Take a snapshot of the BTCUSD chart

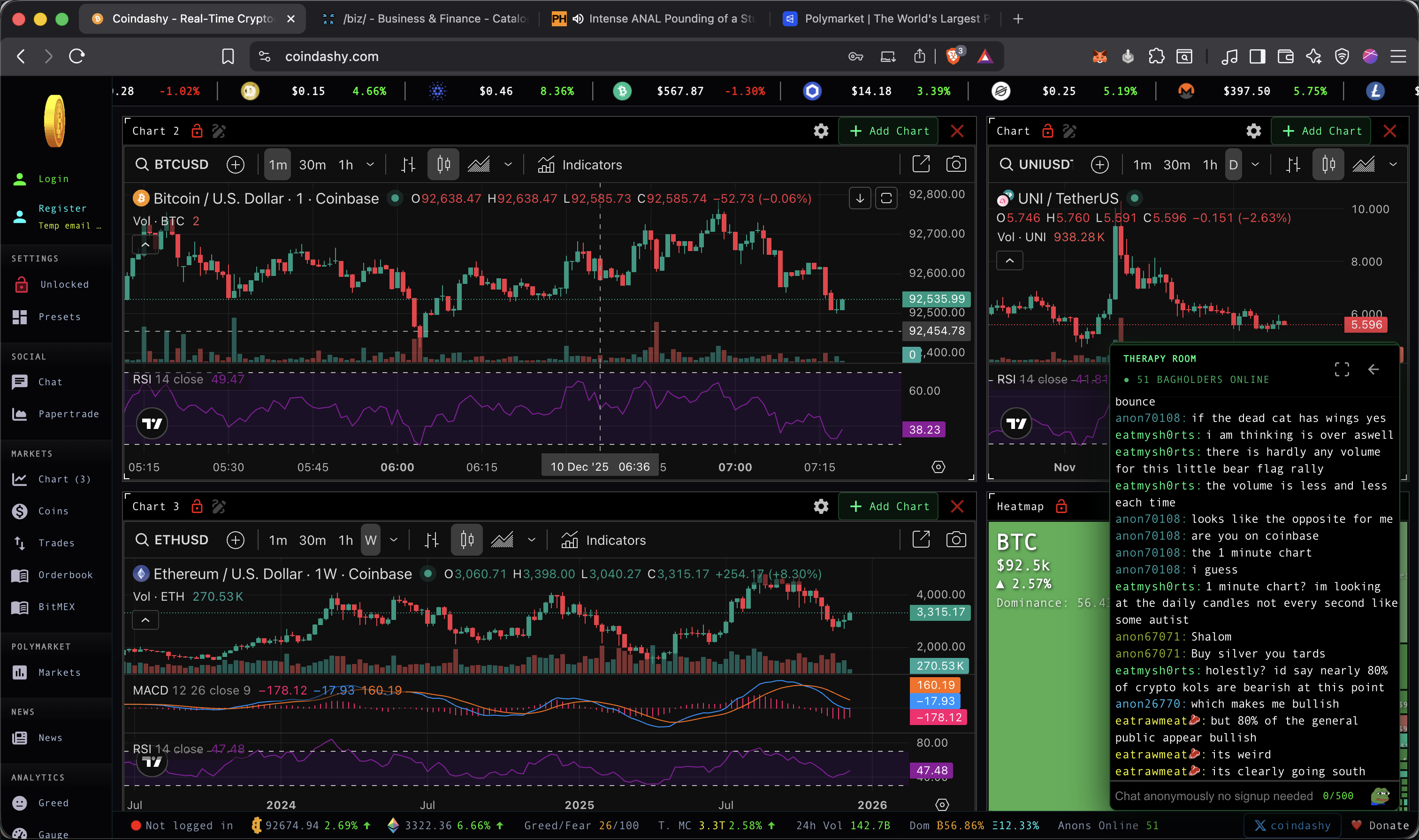pos(955,165)
